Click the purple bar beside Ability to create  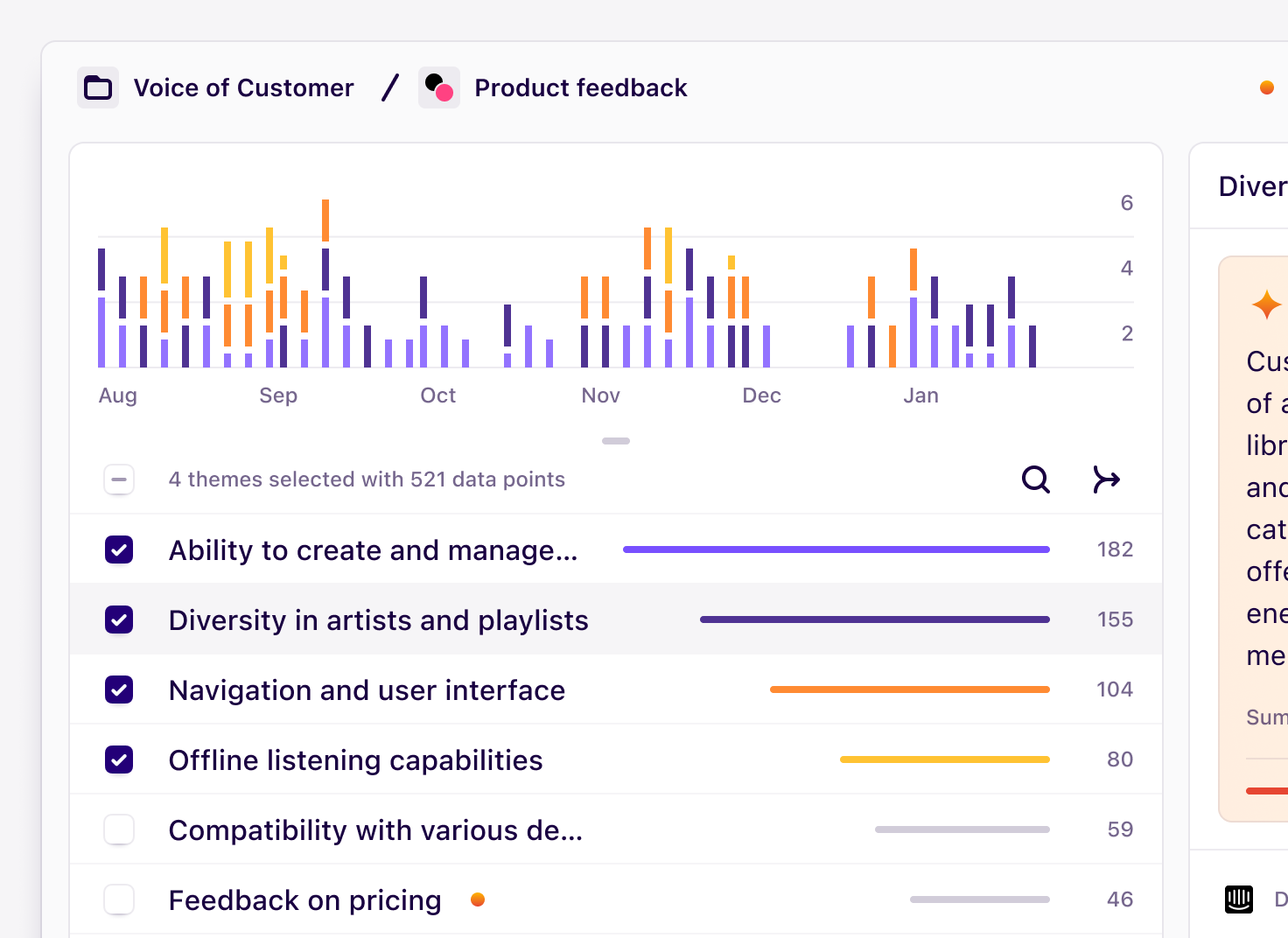click(x=836, y=549)
